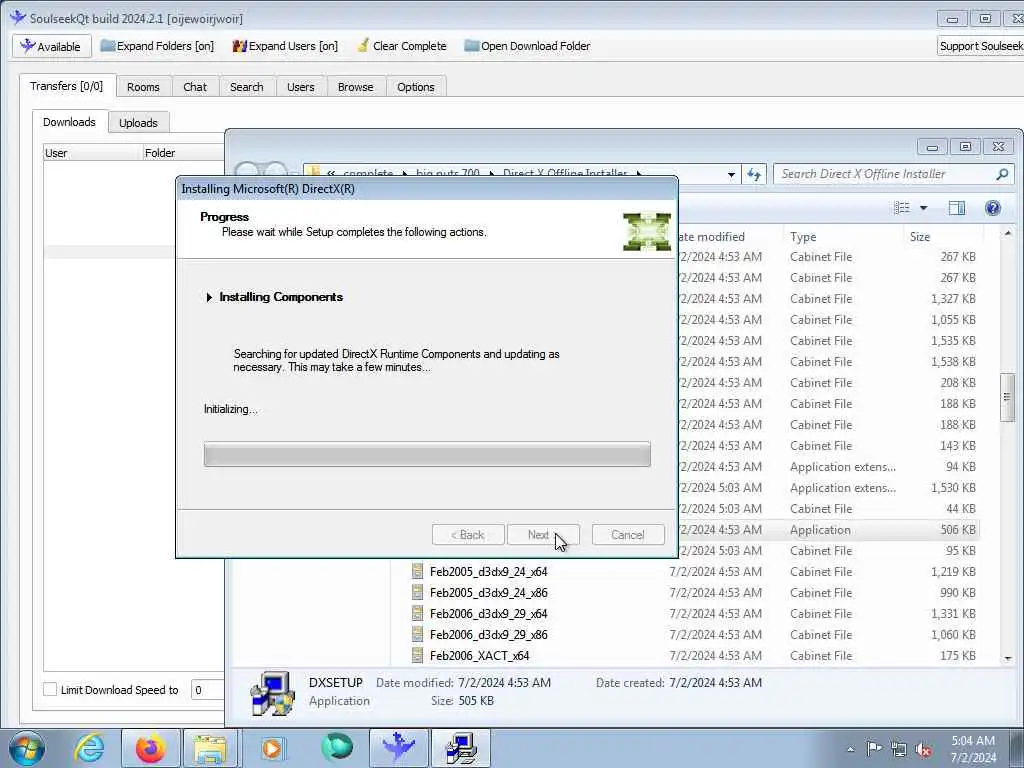The height and width of the screenshot is (768, 1024).
Task: Select the Uploads sub-tab
Action: pos(138,123)
